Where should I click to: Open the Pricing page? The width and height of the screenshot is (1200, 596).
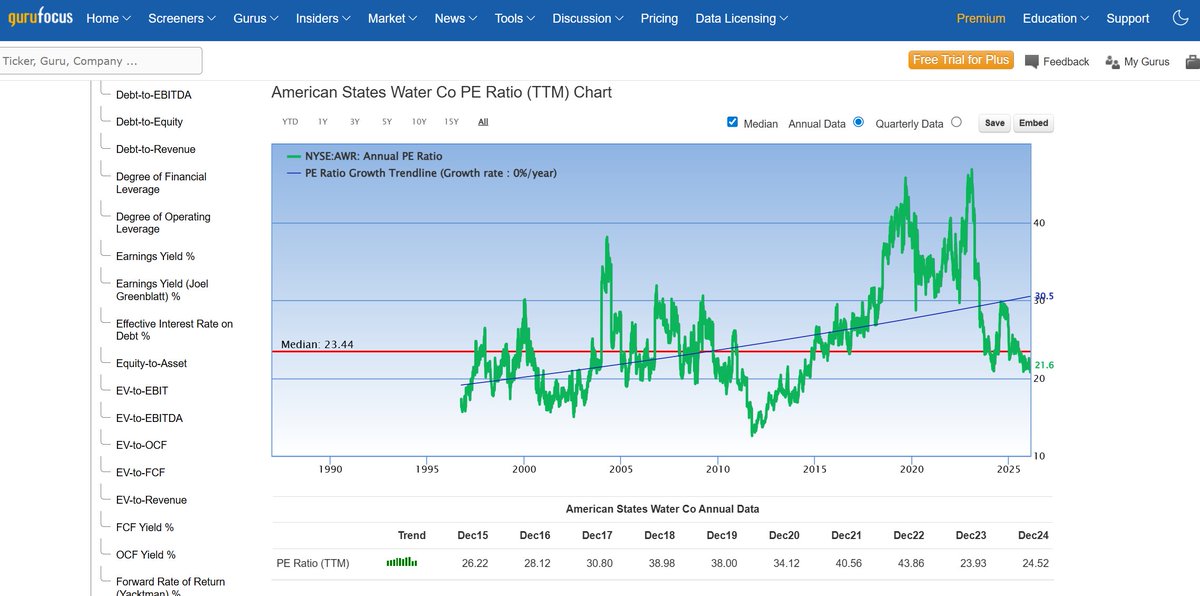659,18
